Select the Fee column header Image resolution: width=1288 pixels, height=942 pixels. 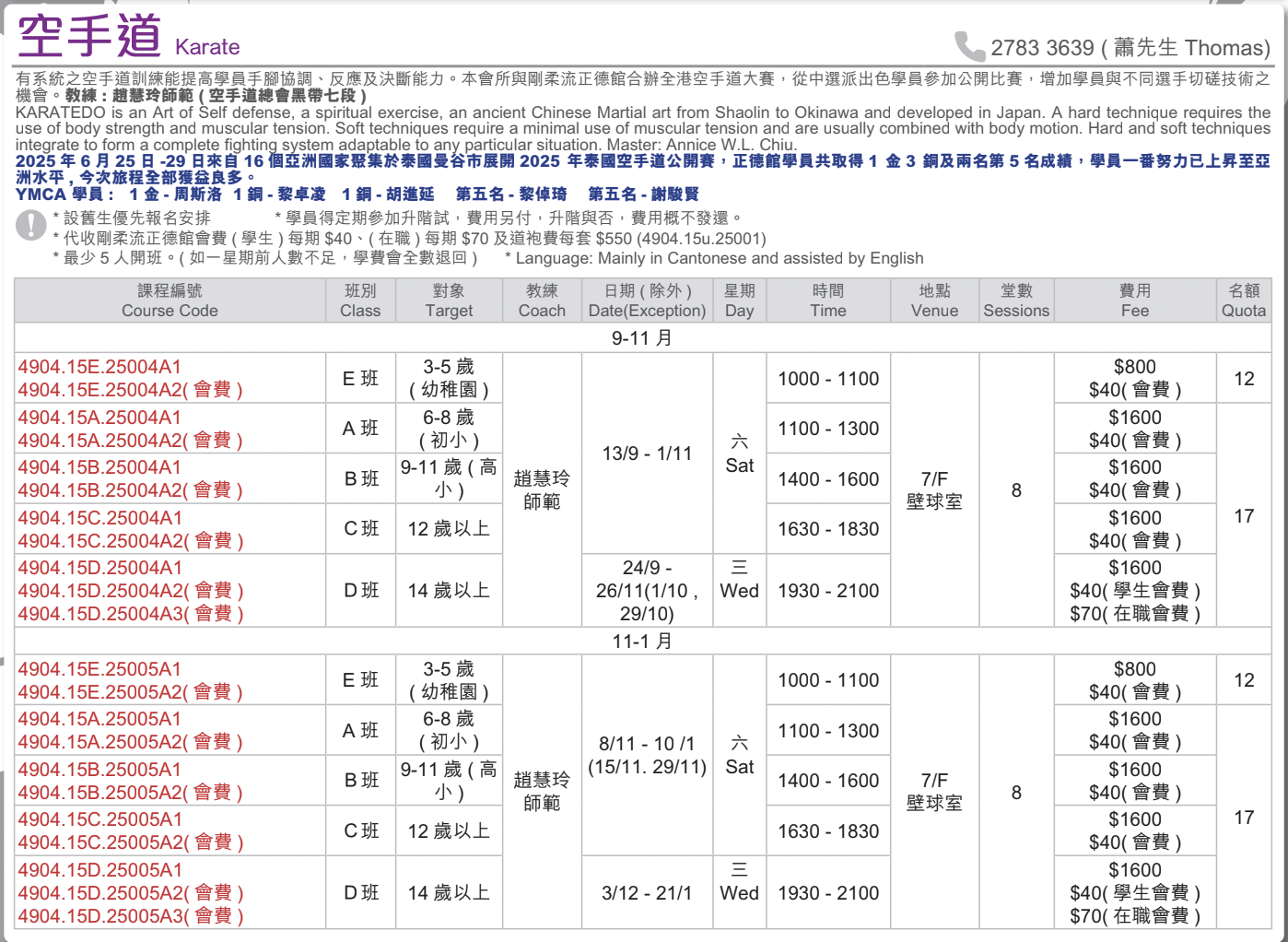(x=1134, y=300)
